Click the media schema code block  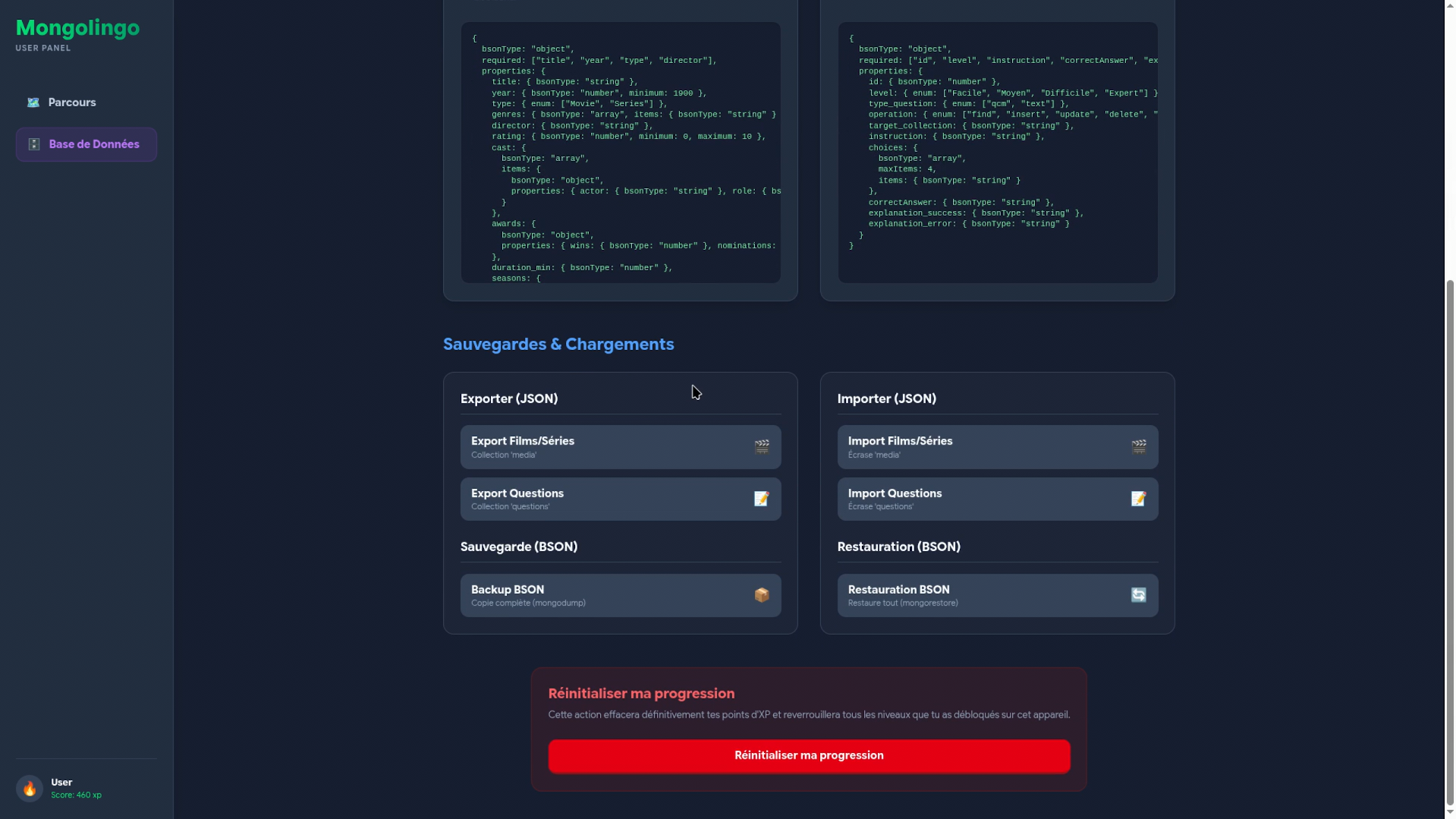(x=621, y=153)
